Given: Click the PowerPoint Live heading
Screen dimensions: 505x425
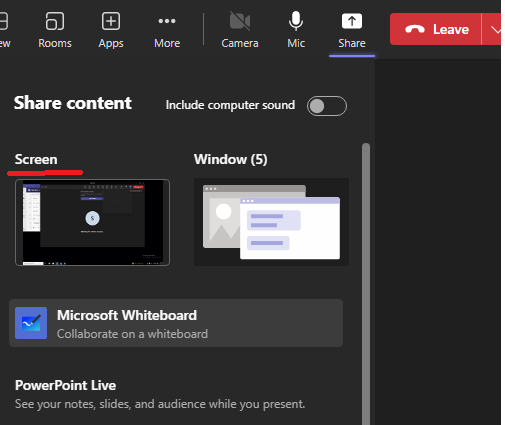Looking at the screenshot, I should (x=65, y=386).
